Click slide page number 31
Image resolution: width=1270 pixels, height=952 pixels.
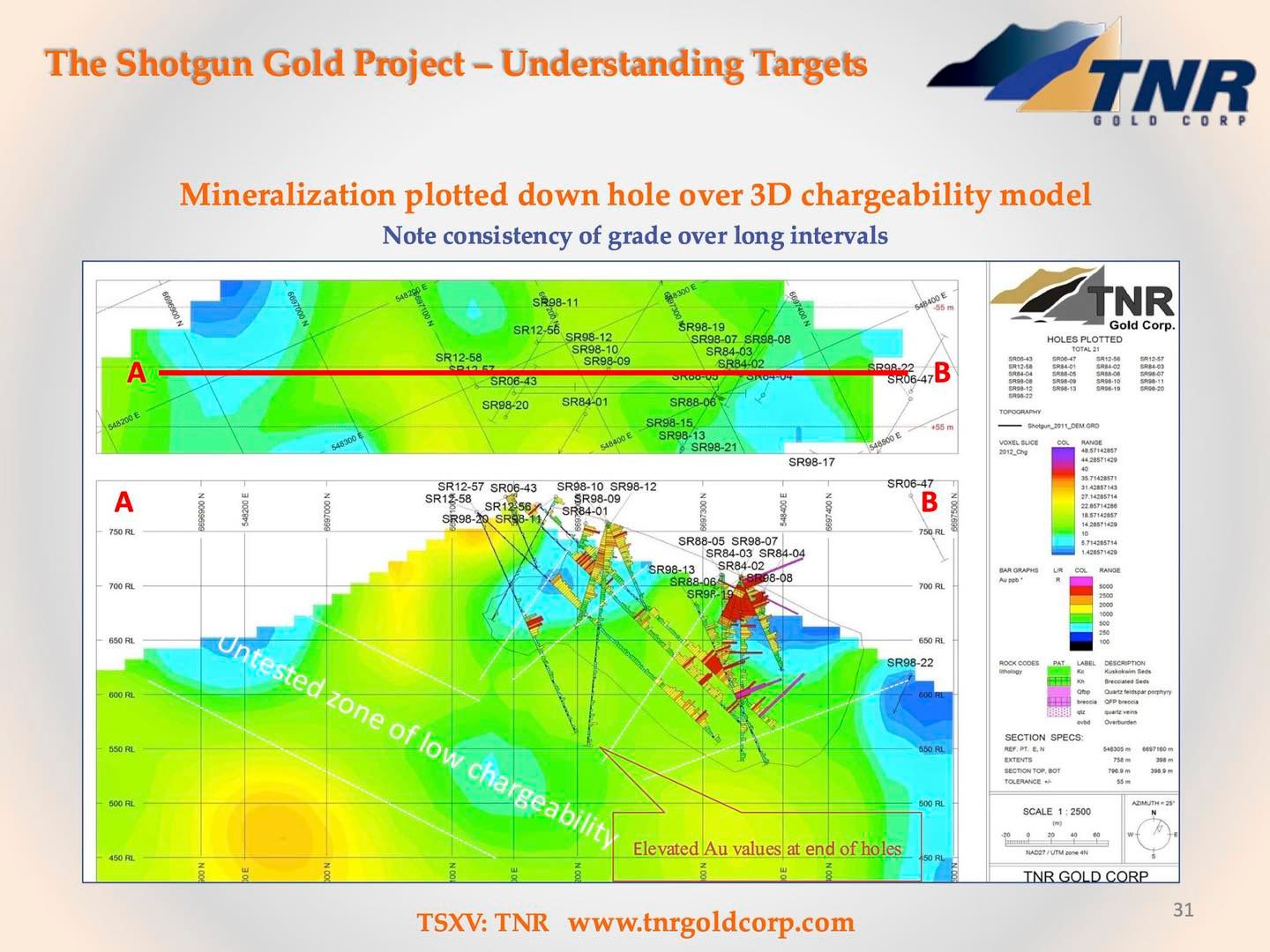pos(1183,910)
